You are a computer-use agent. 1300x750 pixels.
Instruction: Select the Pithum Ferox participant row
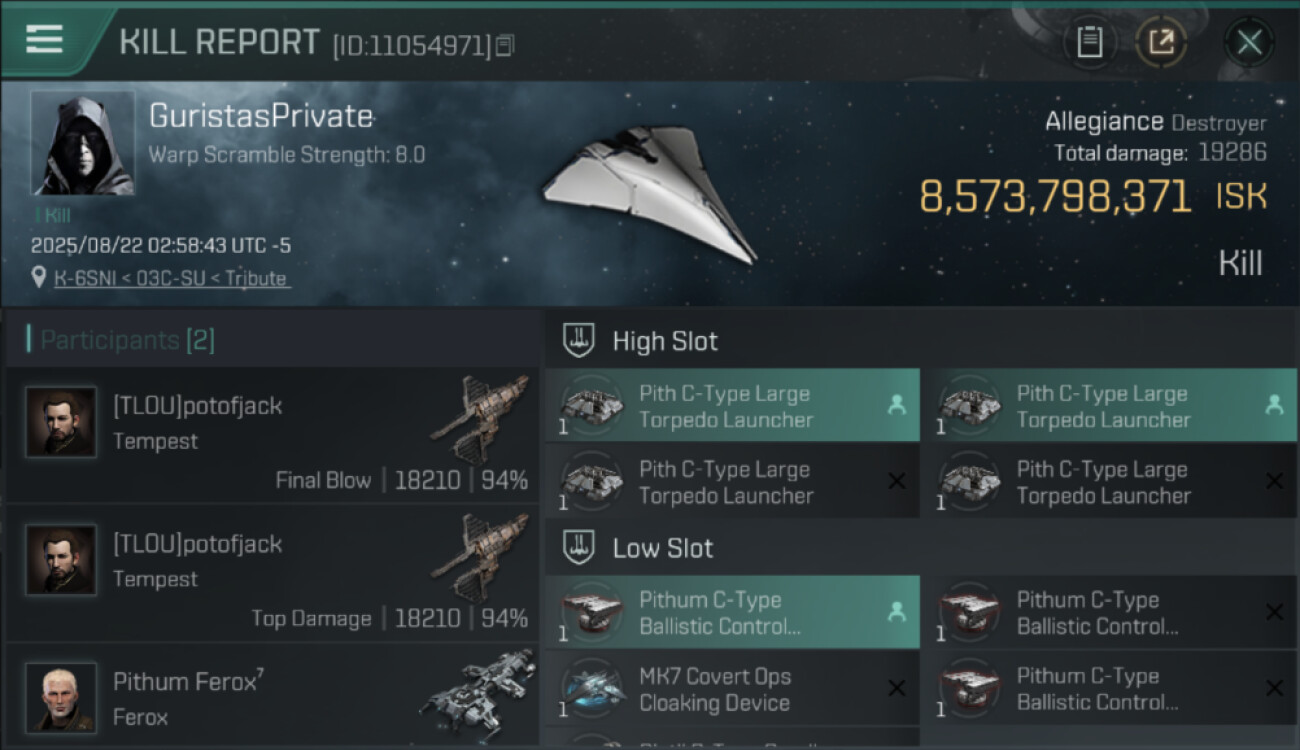click(272, 697)
